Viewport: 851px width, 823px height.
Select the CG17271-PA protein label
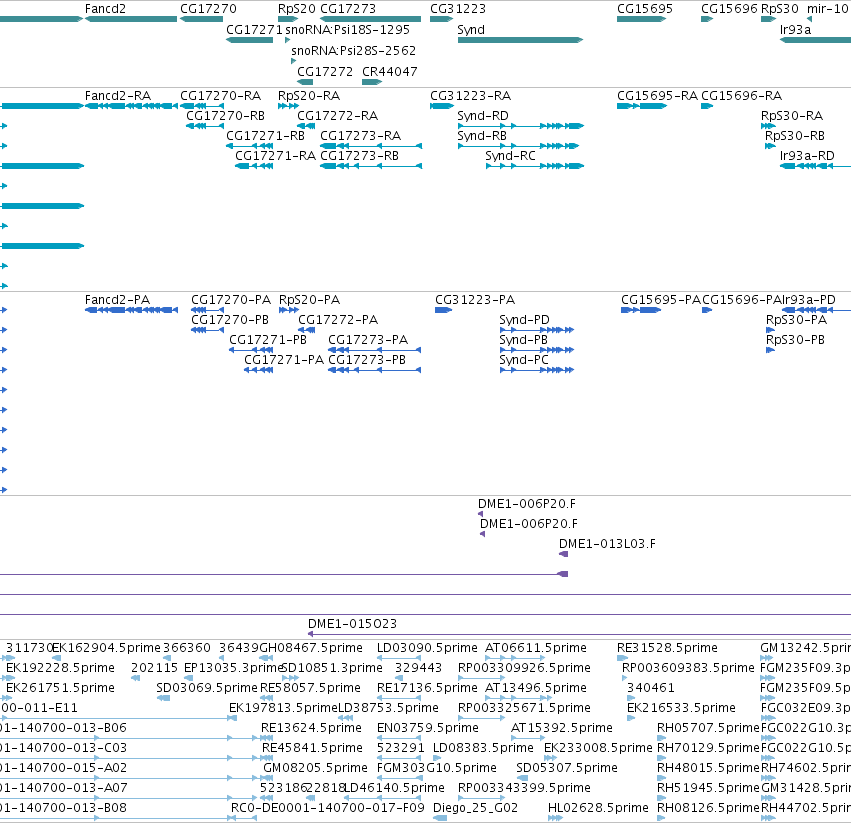pyautogui.click(x=284, y=360)
